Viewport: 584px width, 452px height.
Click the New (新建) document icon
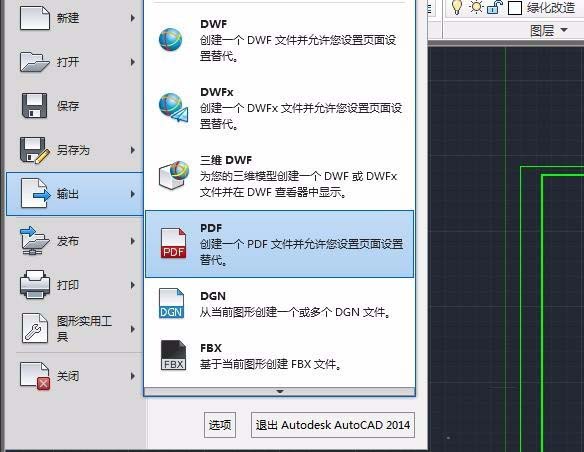coord(35,17)
